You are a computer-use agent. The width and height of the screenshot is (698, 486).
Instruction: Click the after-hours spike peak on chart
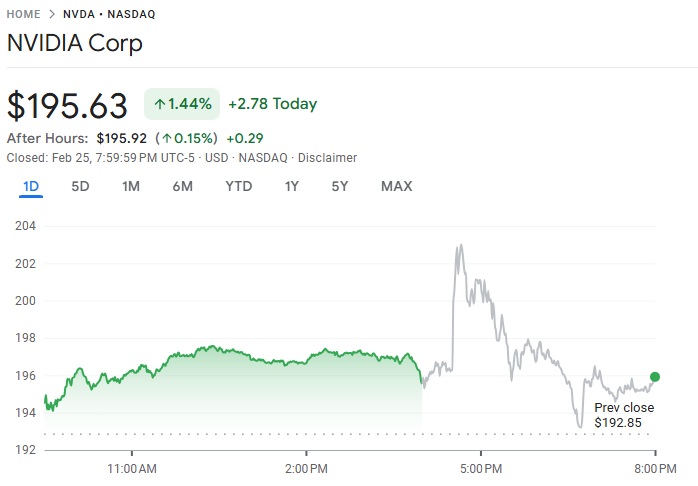[x=459, y=246]
